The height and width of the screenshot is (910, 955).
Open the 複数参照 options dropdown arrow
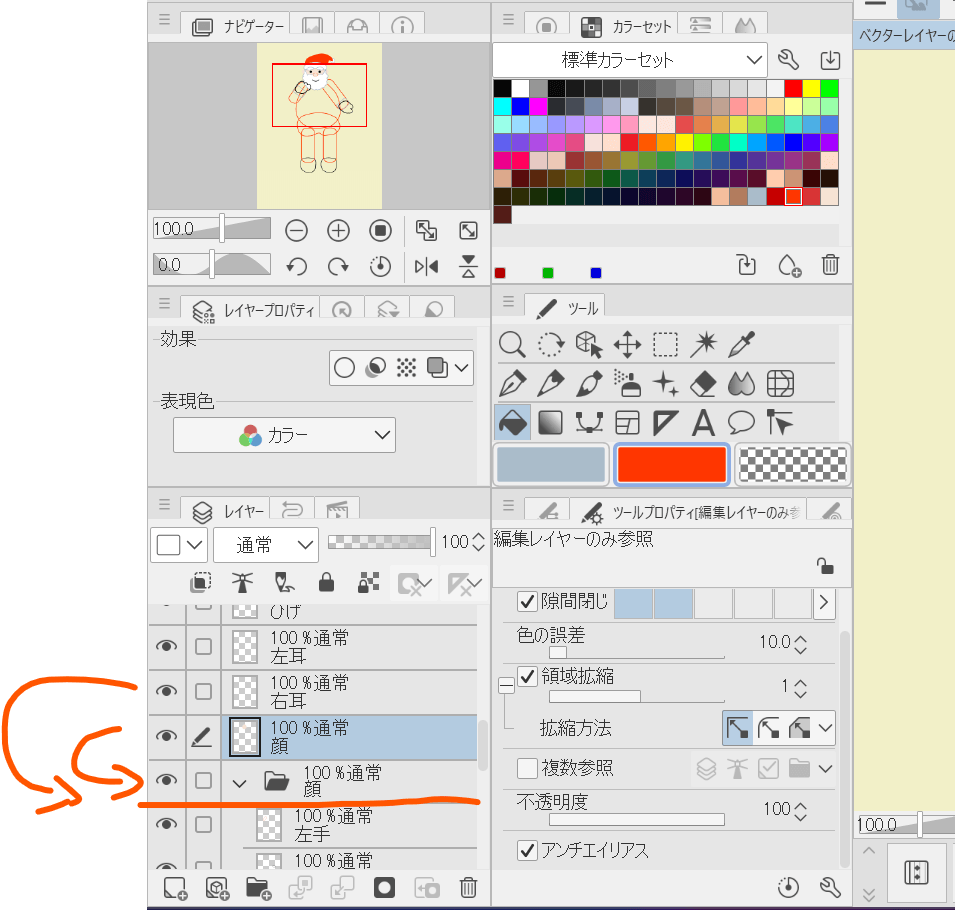pyautogui.click(x=825, y=769)
